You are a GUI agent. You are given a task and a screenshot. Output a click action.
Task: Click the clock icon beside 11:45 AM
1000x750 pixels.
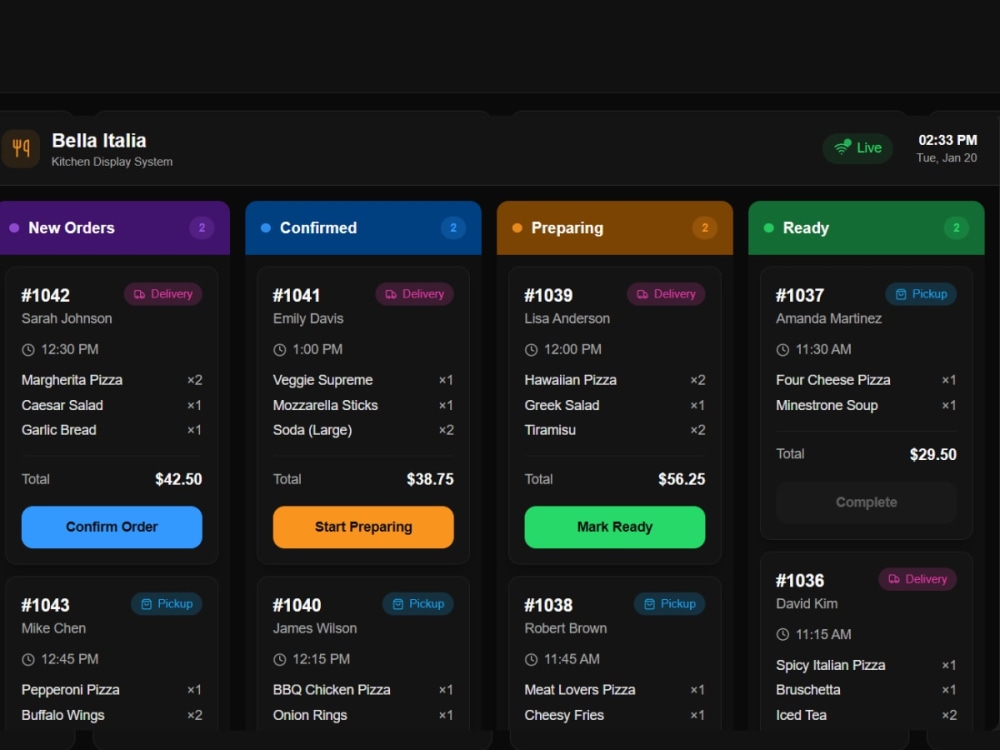point(531,659)
